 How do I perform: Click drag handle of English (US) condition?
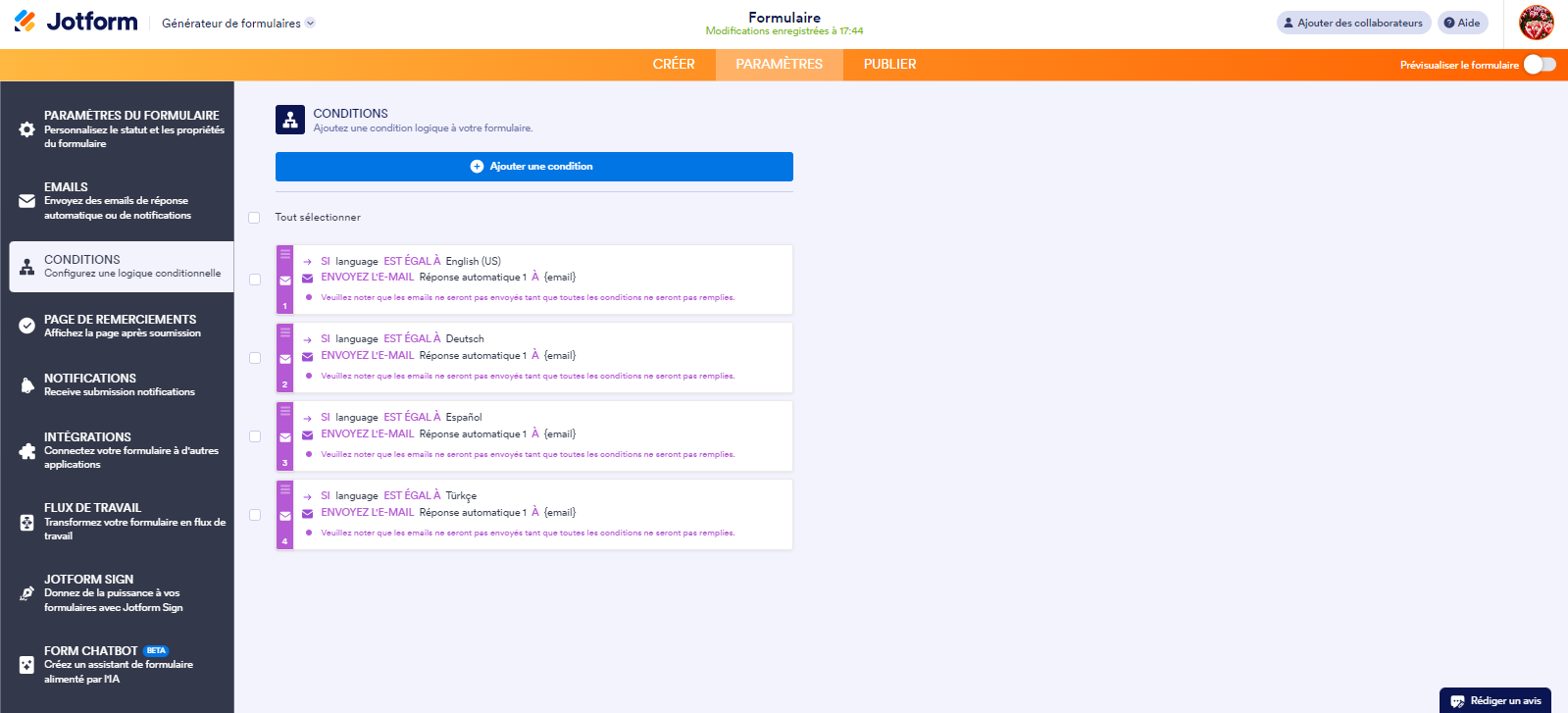pos(285,254)
